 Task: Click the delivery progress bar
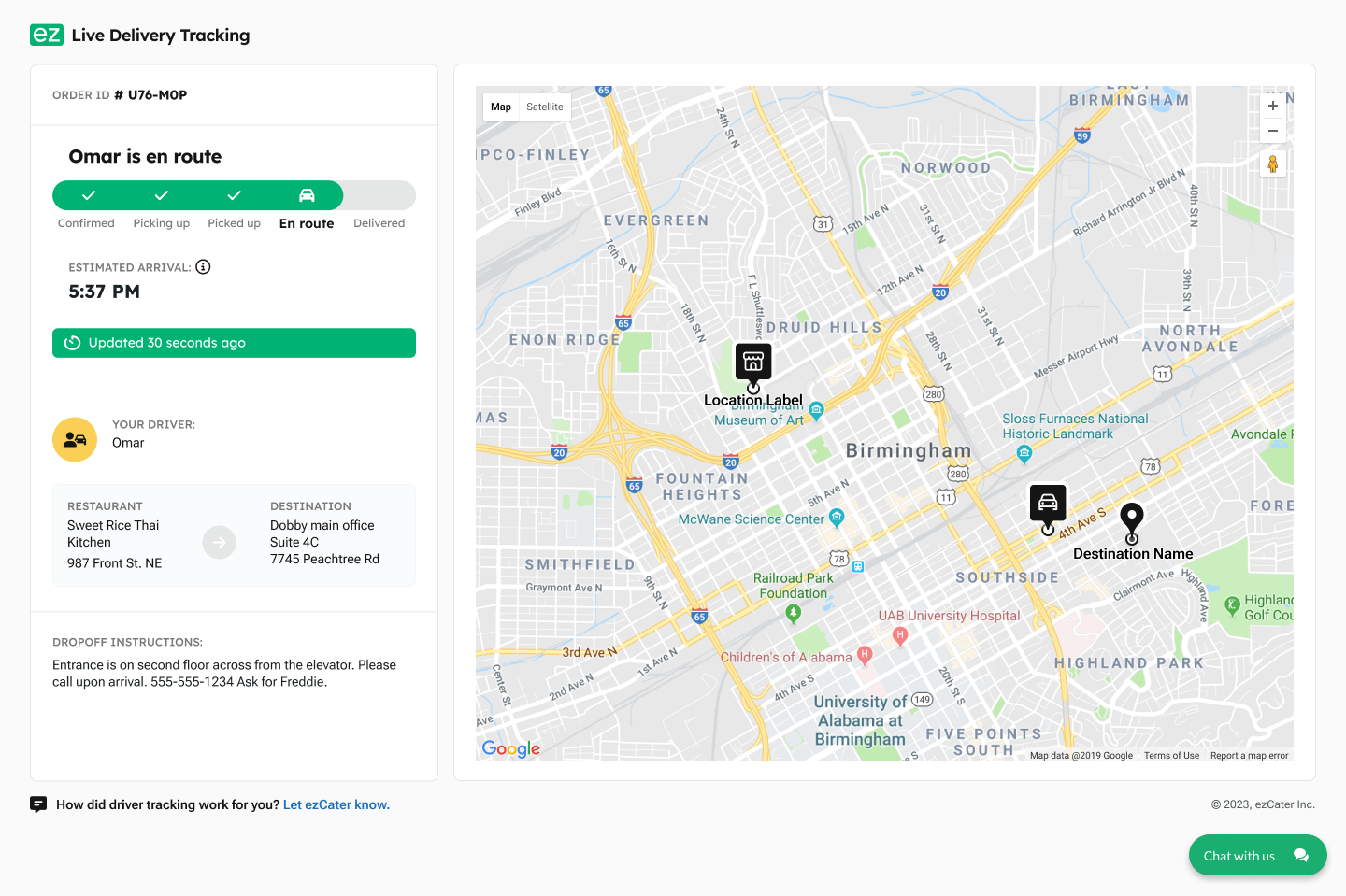[234, 195]
